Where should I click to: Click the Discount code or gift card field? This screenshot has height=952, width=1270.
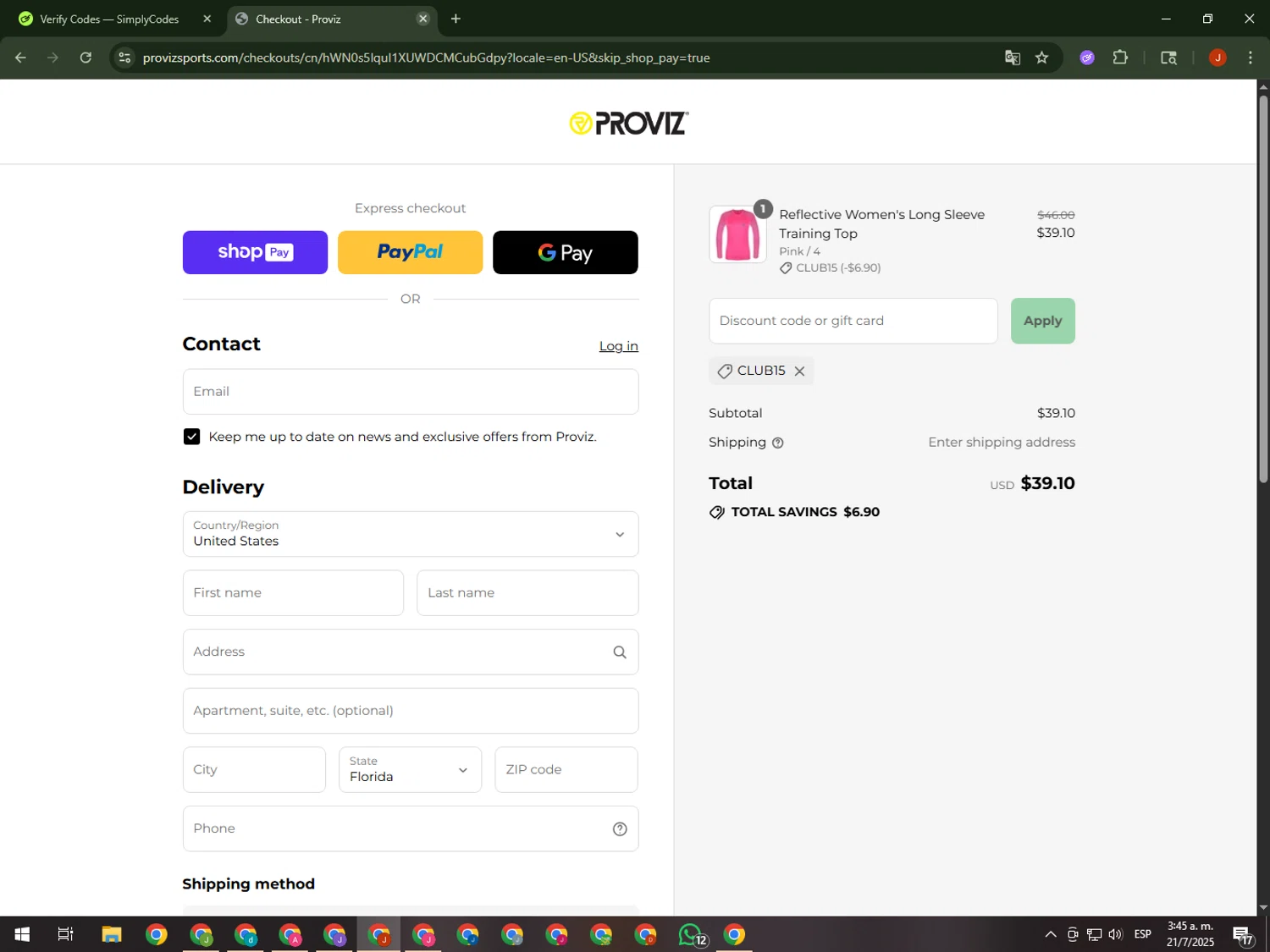click(853, 321)
